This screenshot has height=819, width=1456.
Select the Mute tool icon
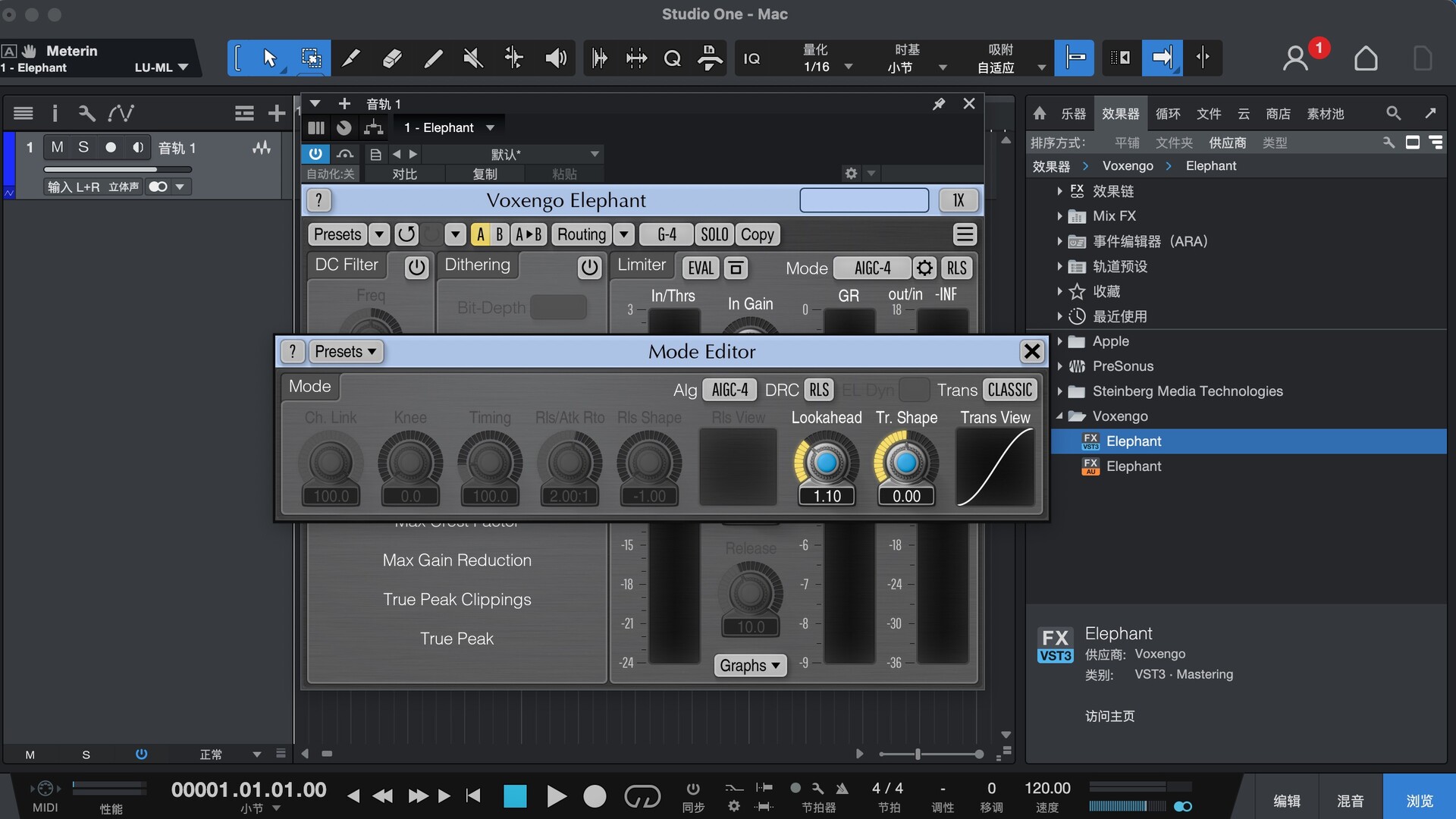(x=473, y=58)
